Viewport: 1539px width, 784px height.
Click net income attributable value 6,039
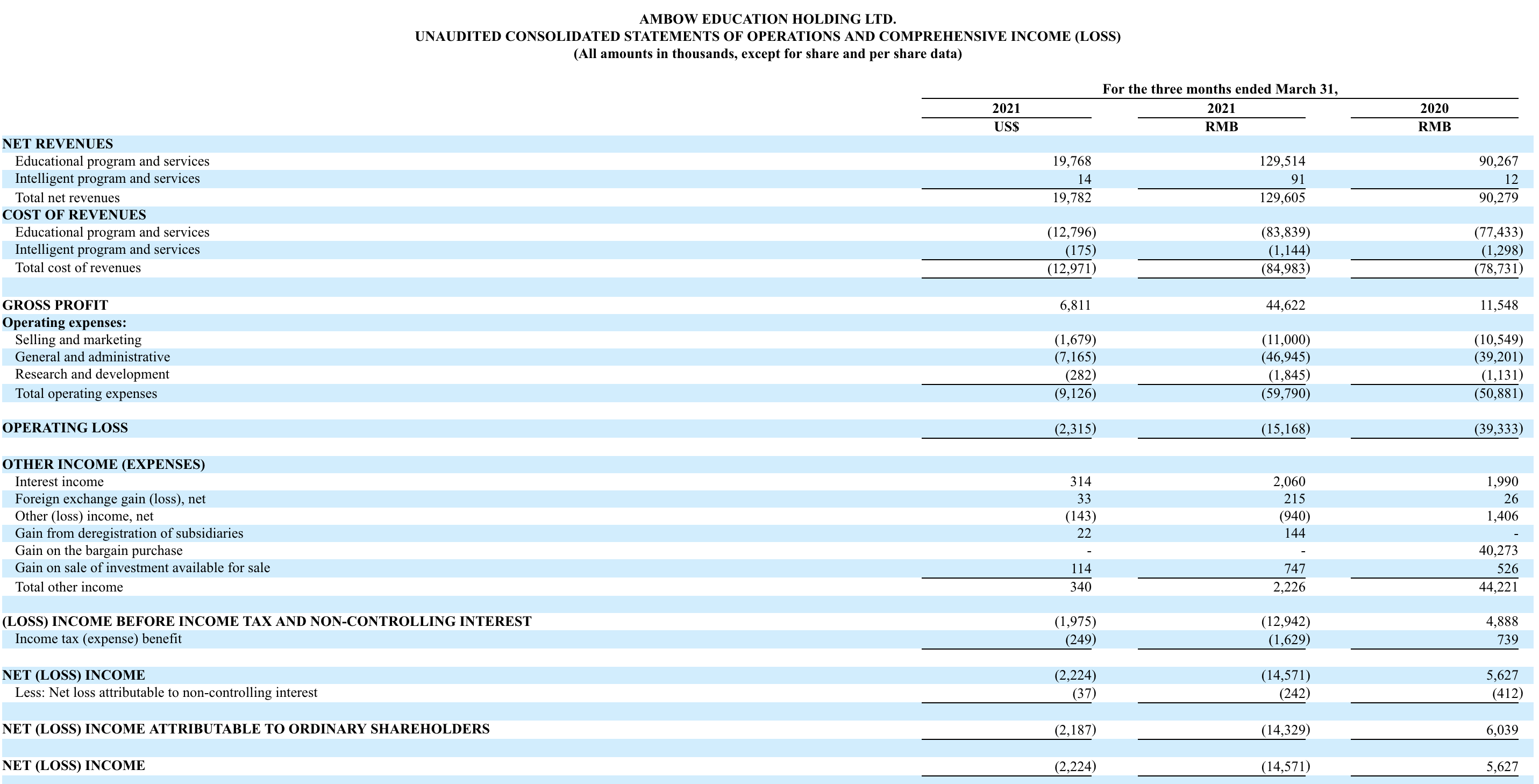pyautogui.click(x=1501, y=730)
